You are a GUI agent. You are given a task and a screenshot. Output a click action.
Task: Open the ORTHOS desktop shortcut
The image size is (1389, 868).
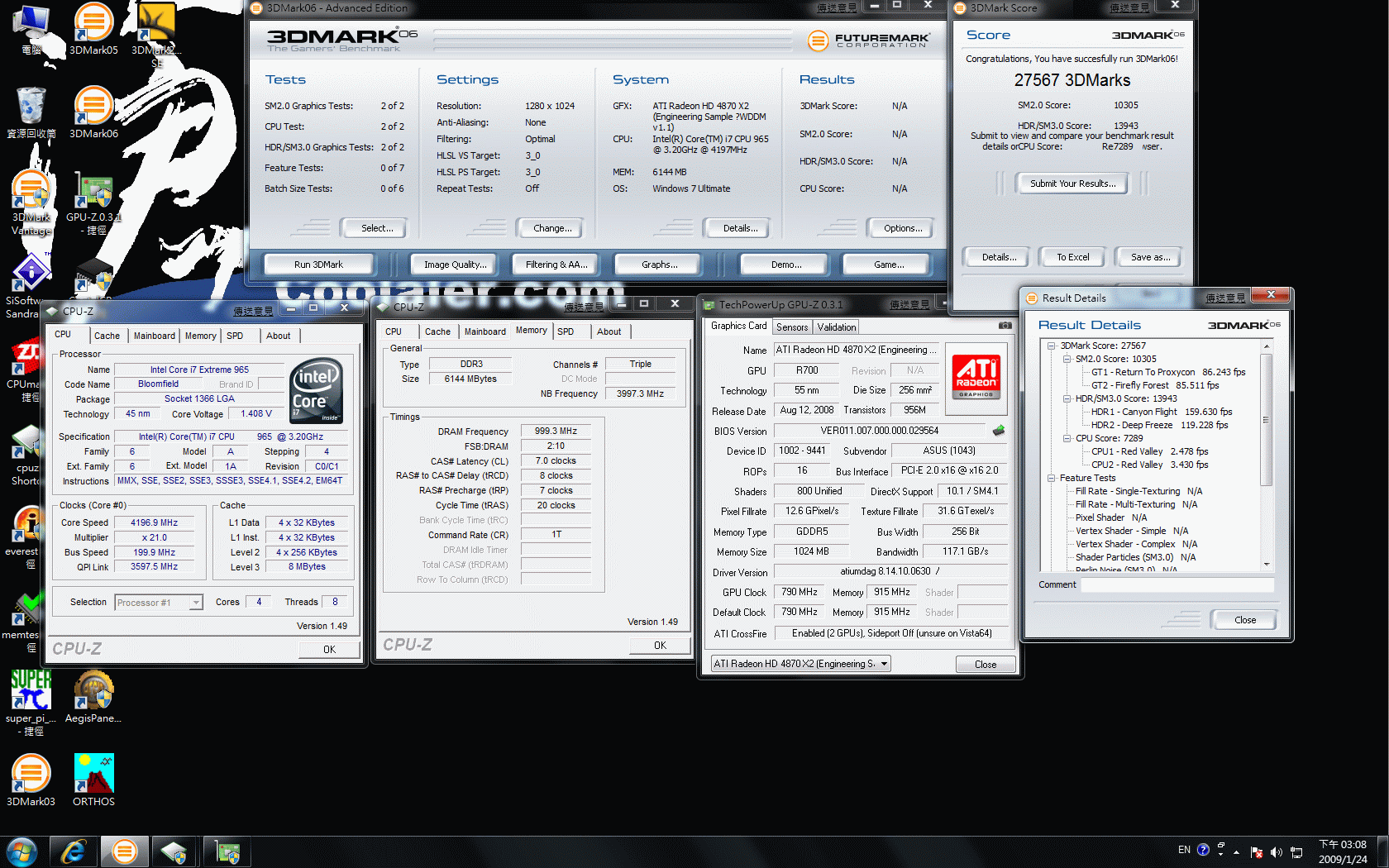pyautogui.click(x=93, y=779)
